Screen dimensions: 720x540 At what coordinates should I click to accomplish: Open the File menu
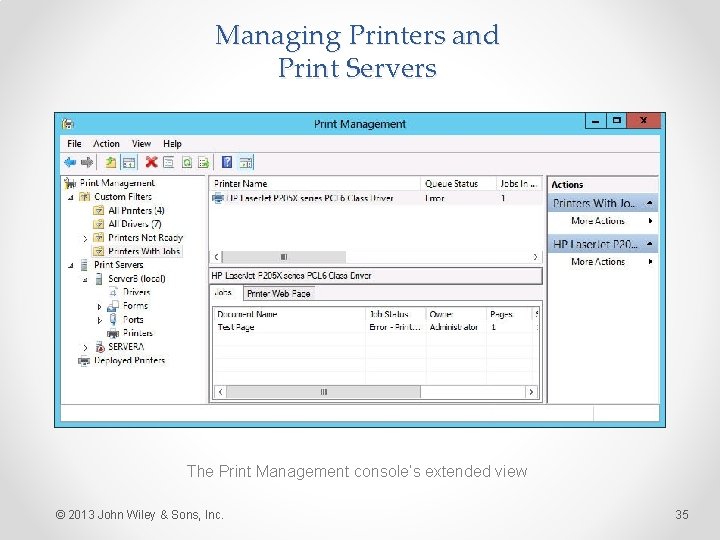[74, 144]
